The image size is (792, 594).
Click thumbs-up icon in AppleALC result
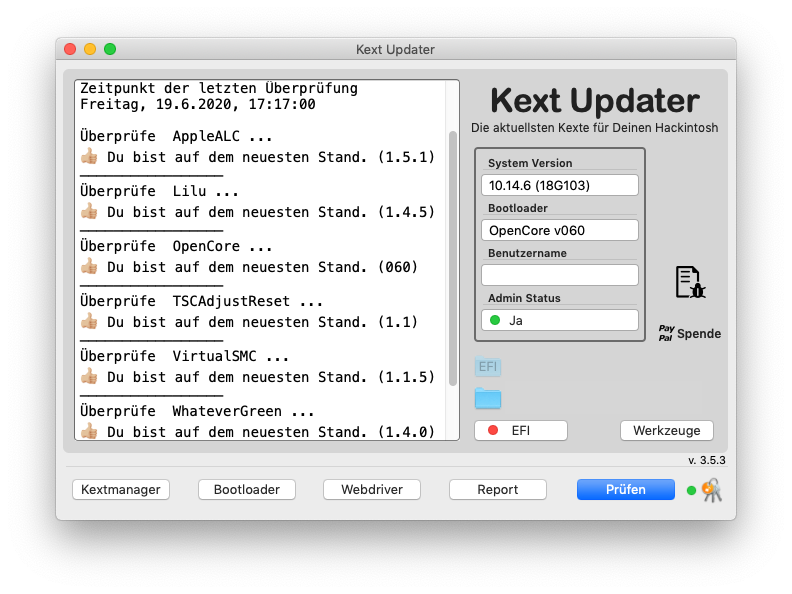pyautogui.click(x=89, y=156)
